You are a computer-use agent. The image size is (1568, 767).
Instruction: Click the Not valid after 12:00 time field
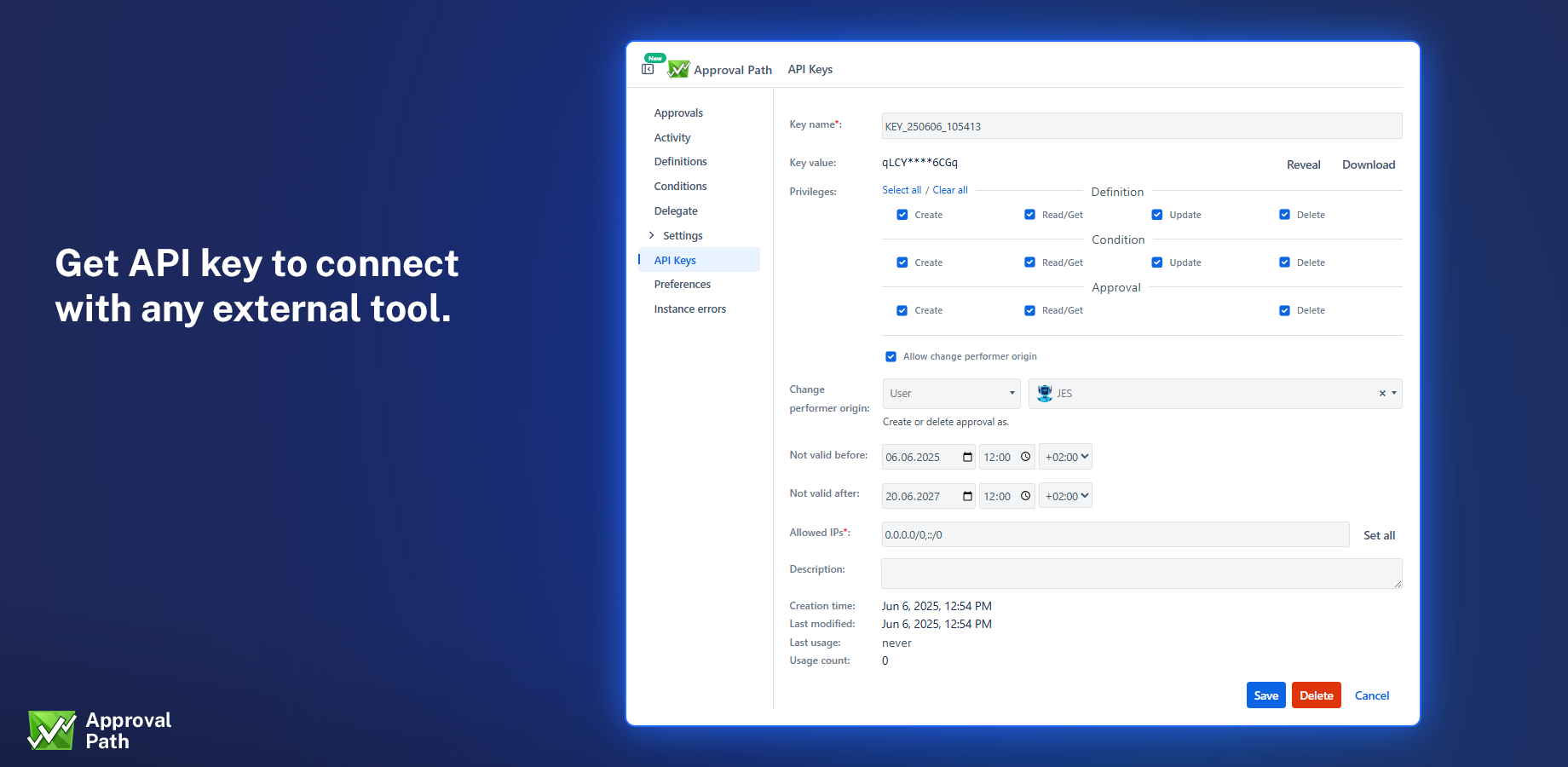pos(1007,496)
